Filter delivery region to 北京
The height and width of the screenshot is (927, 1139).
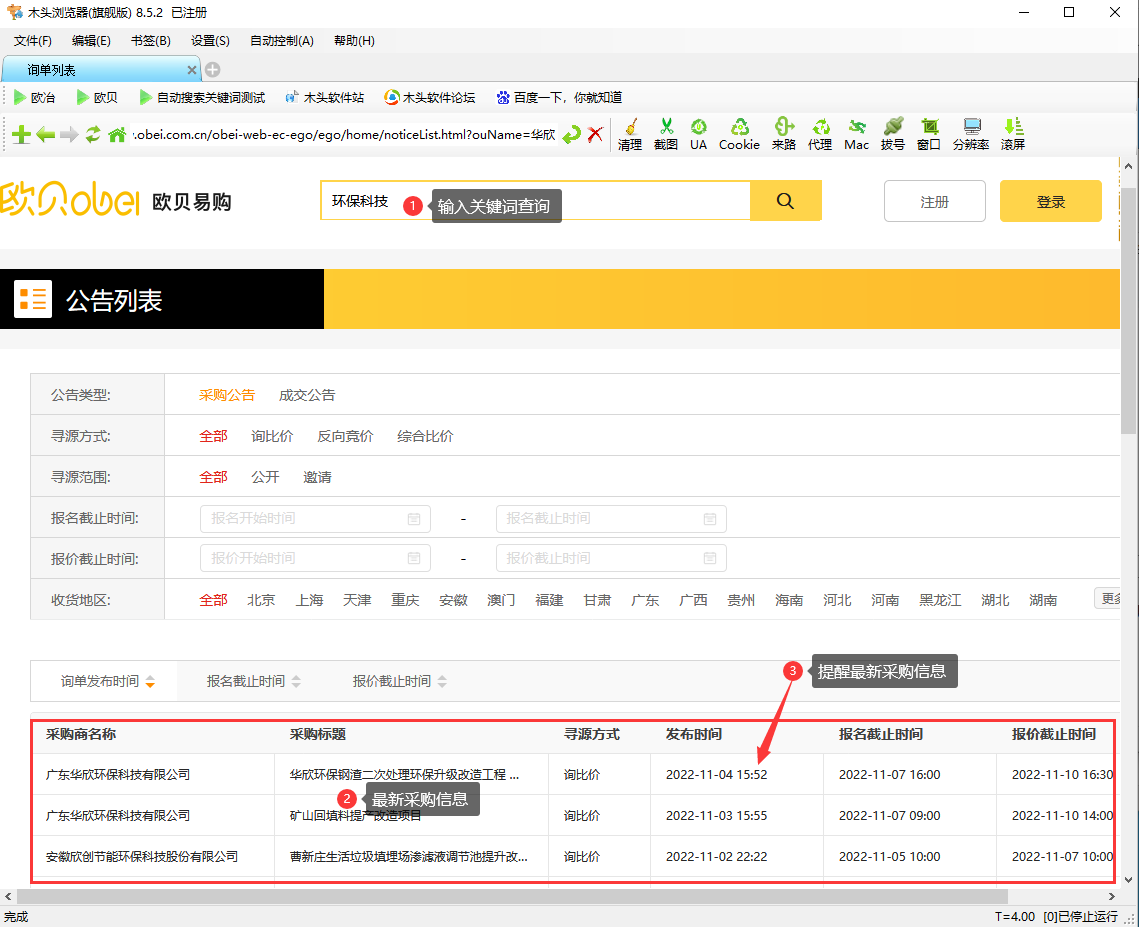261,600
